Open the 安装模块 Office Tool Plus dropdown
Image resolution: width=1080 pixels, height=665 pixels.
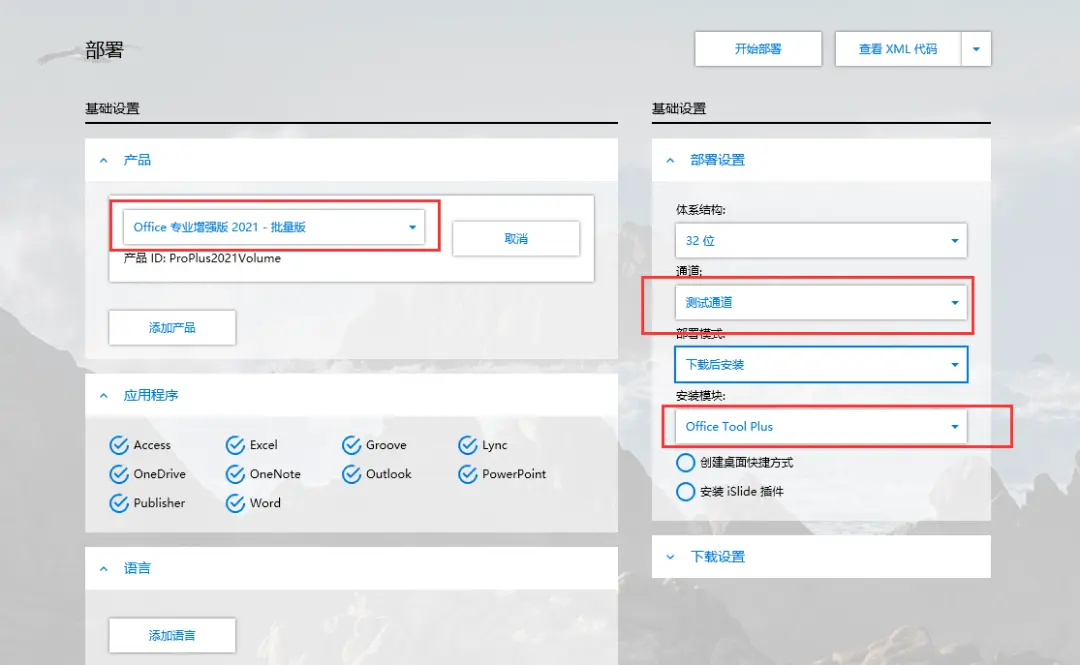[821, 427]
